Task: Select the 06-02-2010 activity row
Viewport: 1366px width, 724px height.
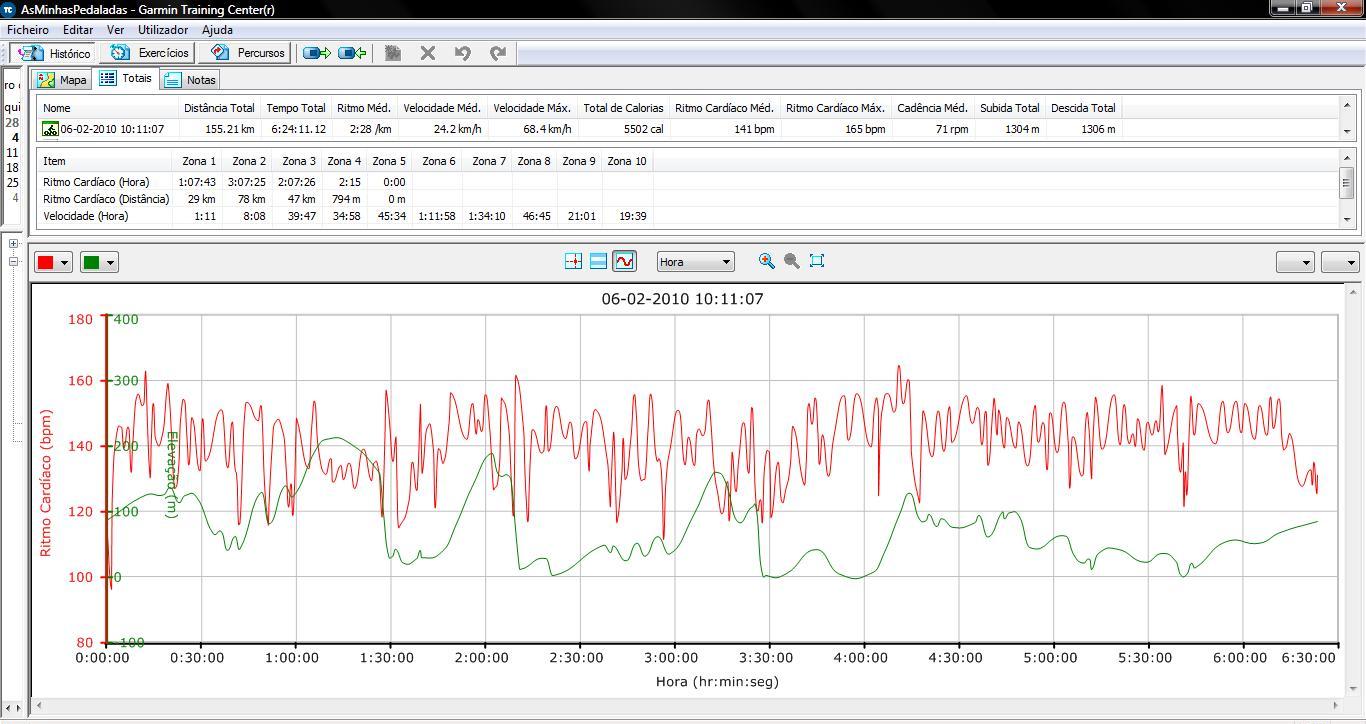Action: point(108,128)
